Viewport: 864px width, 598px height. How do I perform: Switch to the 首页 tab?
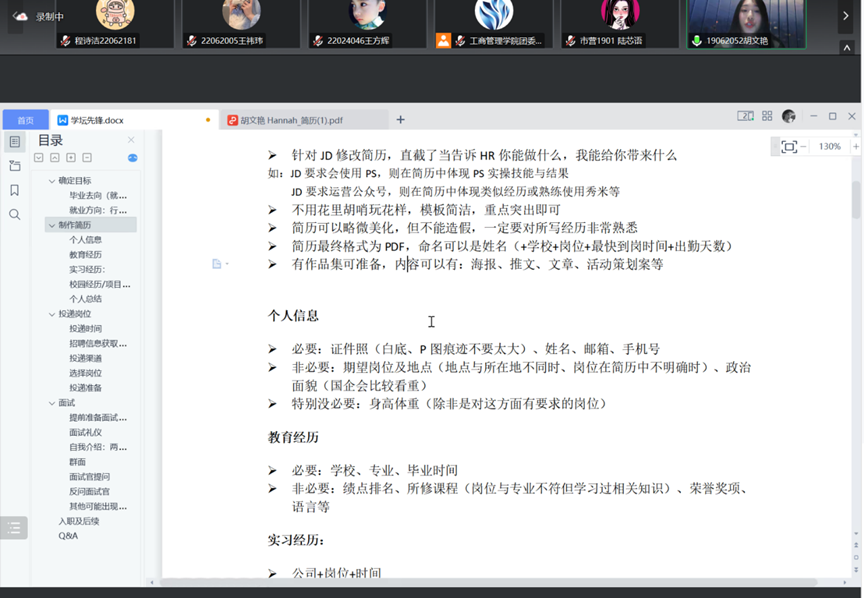[x=25, y=120]
